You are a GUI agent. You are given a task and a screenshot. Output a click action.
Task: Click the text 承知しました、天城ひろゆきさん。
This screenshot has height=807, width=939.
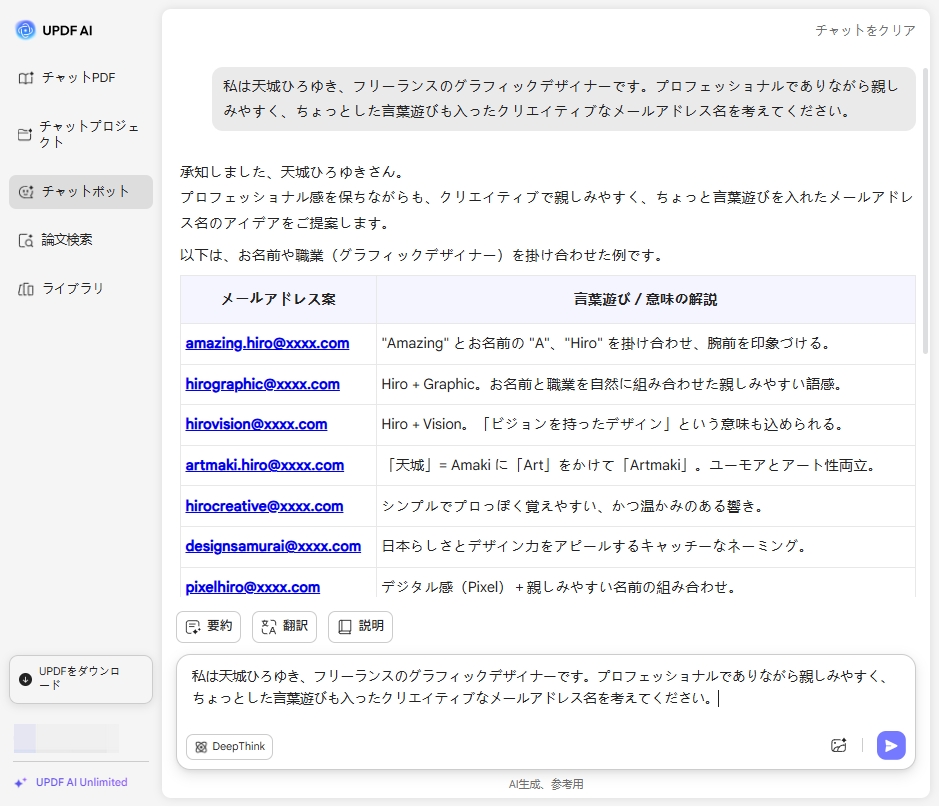tap(293, 172)
